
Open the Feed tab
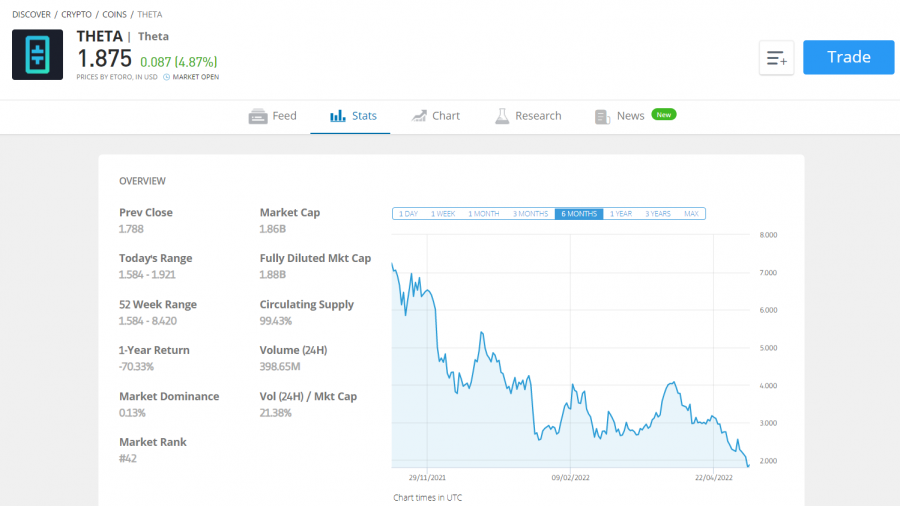(x=273, y=116)
